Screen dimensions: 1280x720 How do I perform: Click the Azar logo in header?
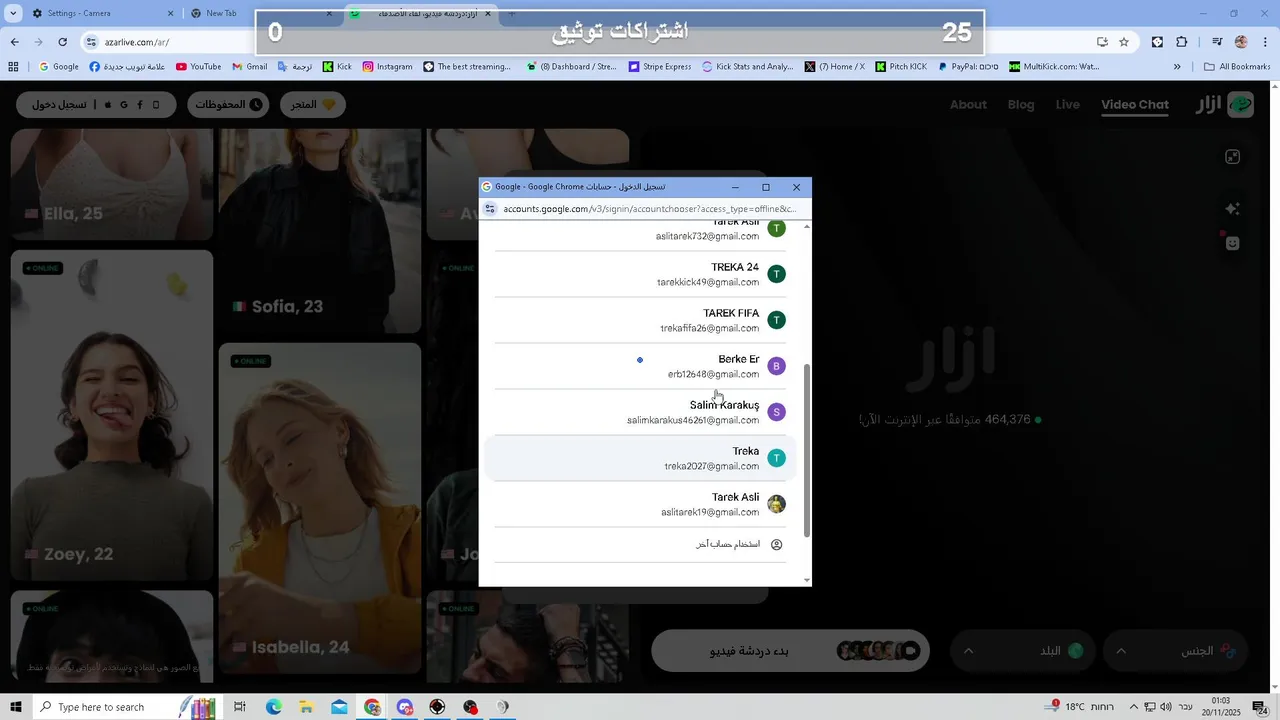click(x=1225, y=104)
